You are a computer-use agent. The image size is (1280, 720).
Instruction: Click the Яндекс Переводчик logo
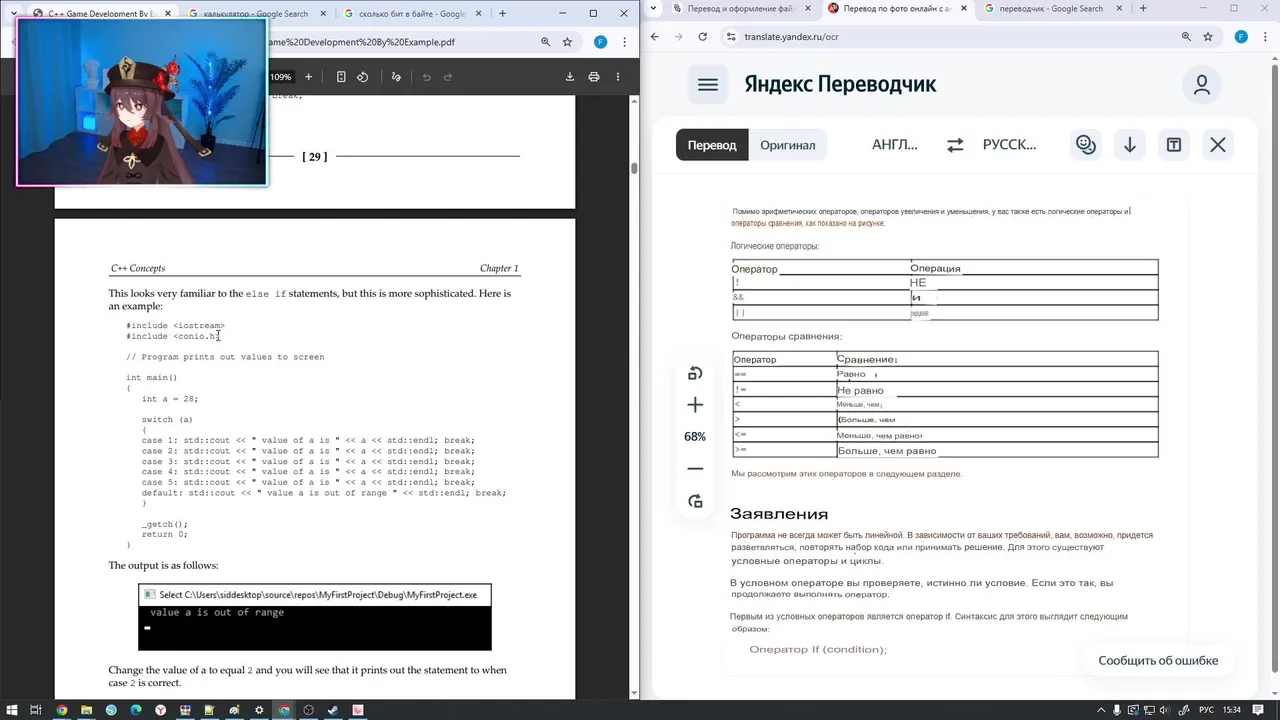pyautogui.click(x=840, y=85)
